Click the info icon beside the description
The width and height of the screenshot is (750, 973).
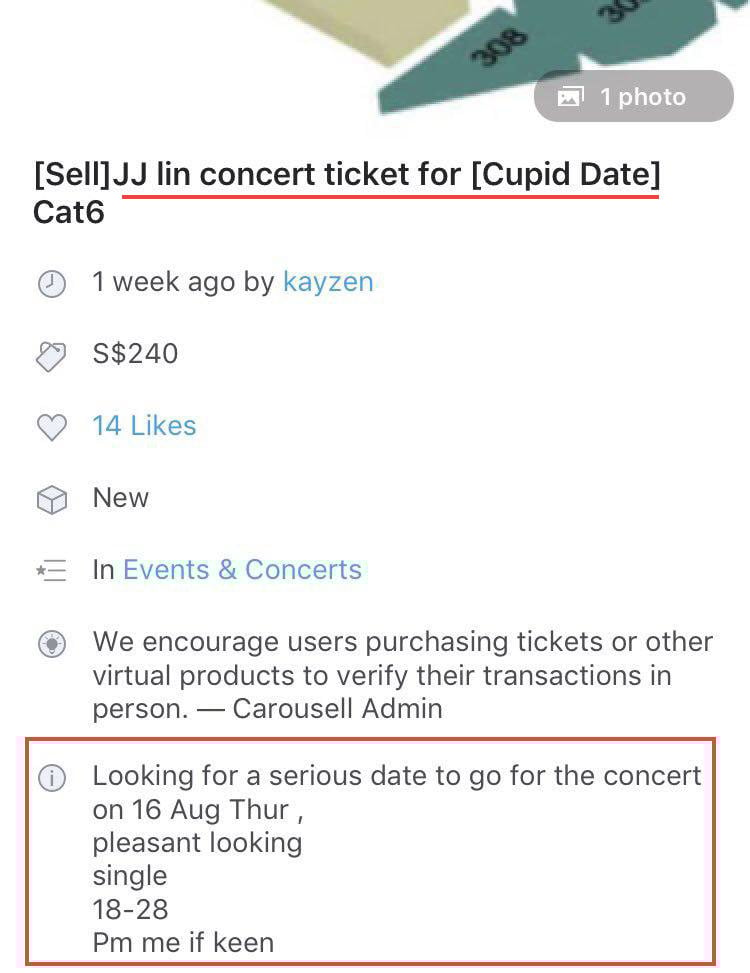click(51, 778)
